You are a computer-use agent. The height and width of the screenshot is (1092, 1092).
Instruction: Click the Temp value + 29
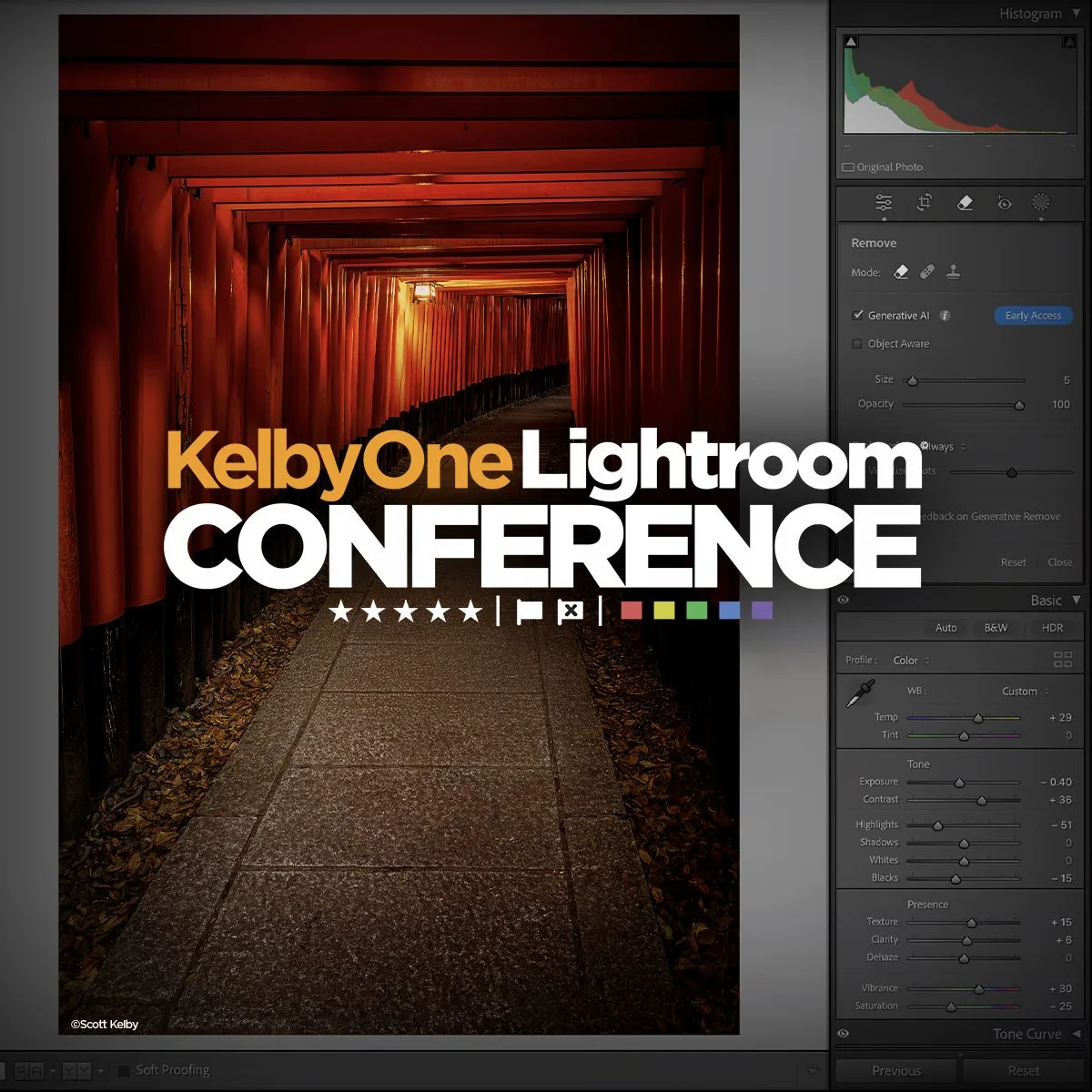coord(1060,718)
